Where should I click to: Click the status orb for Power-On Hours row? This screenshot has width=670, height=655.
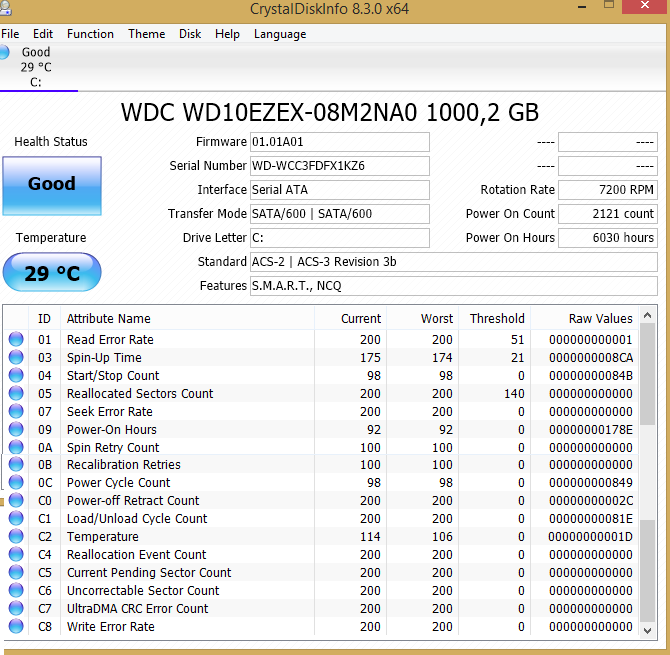point(16,429)
